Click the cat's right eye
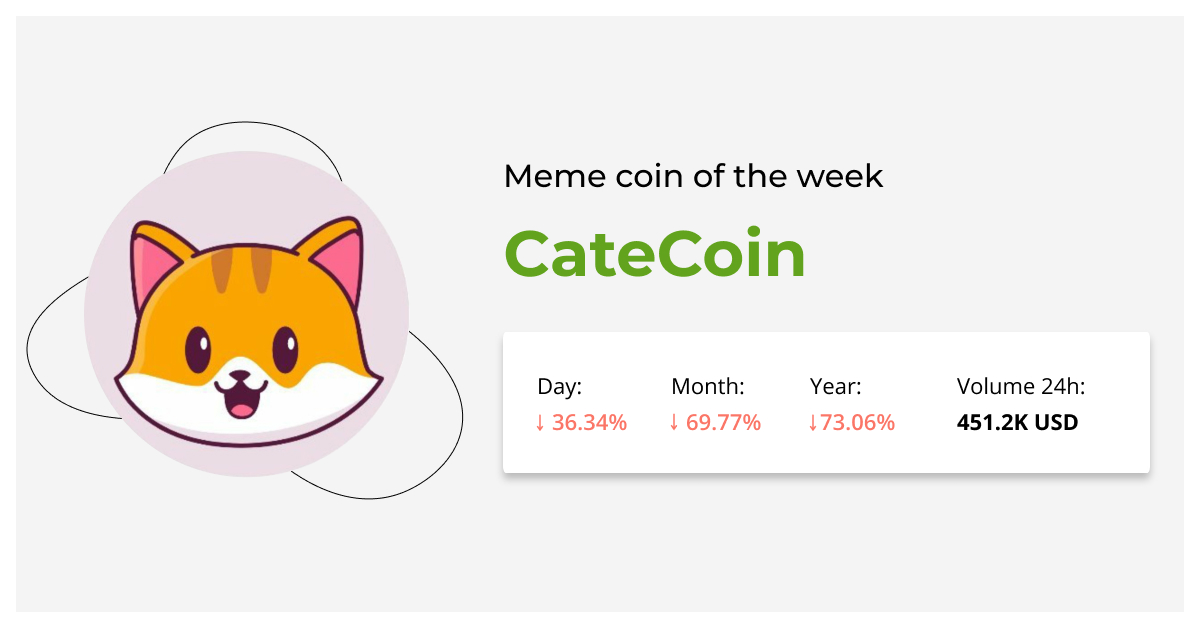This screenshot has width=1200, height=628. (x=286, y=349)
